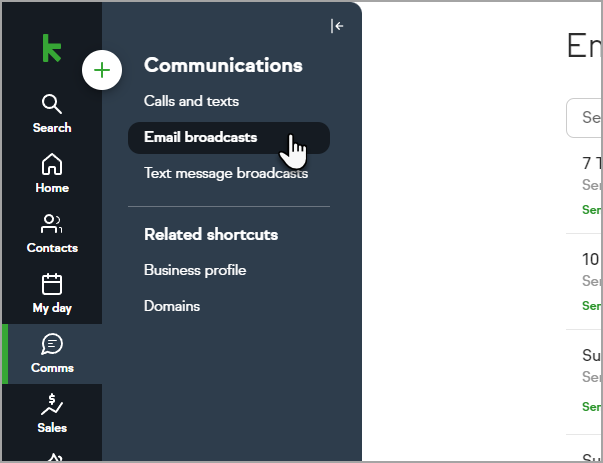The width and height of the screenshot is (603, 463).
Task: Go to Home in the sidebar
Action: [51, 173]
